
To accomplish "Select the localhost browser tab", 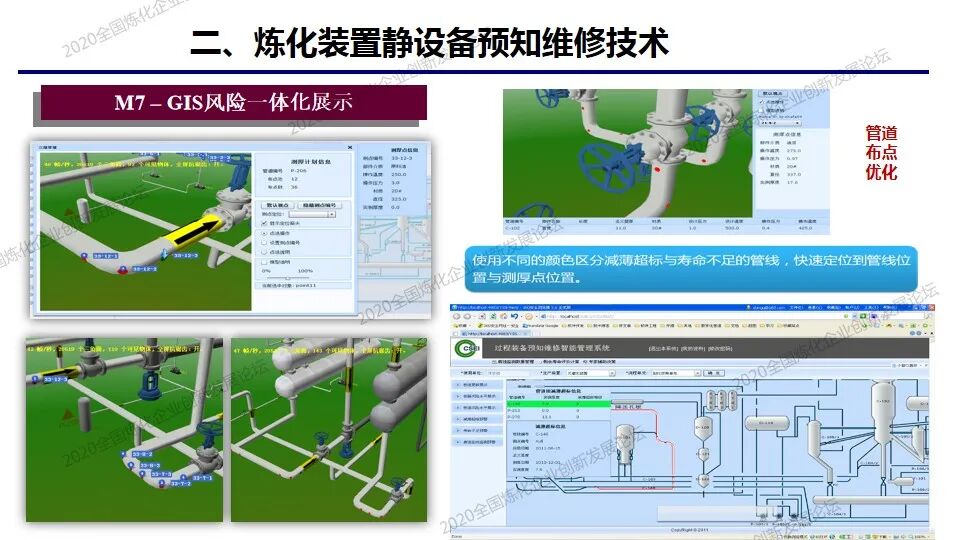I will (x=493, y=334).
